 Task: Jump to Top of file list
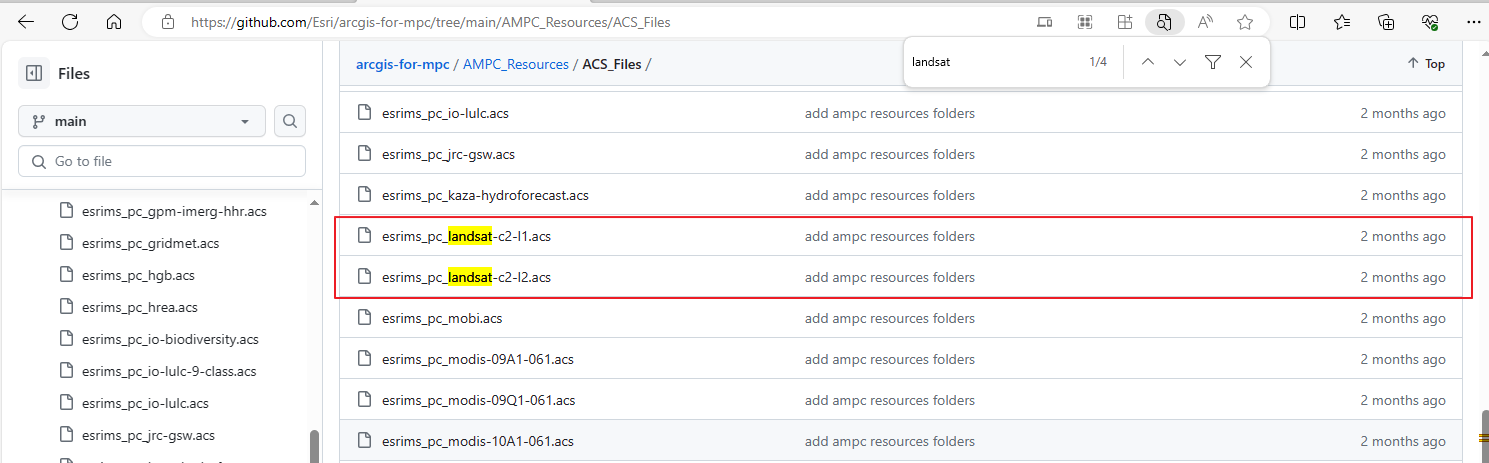click(x=1426, y=63)
